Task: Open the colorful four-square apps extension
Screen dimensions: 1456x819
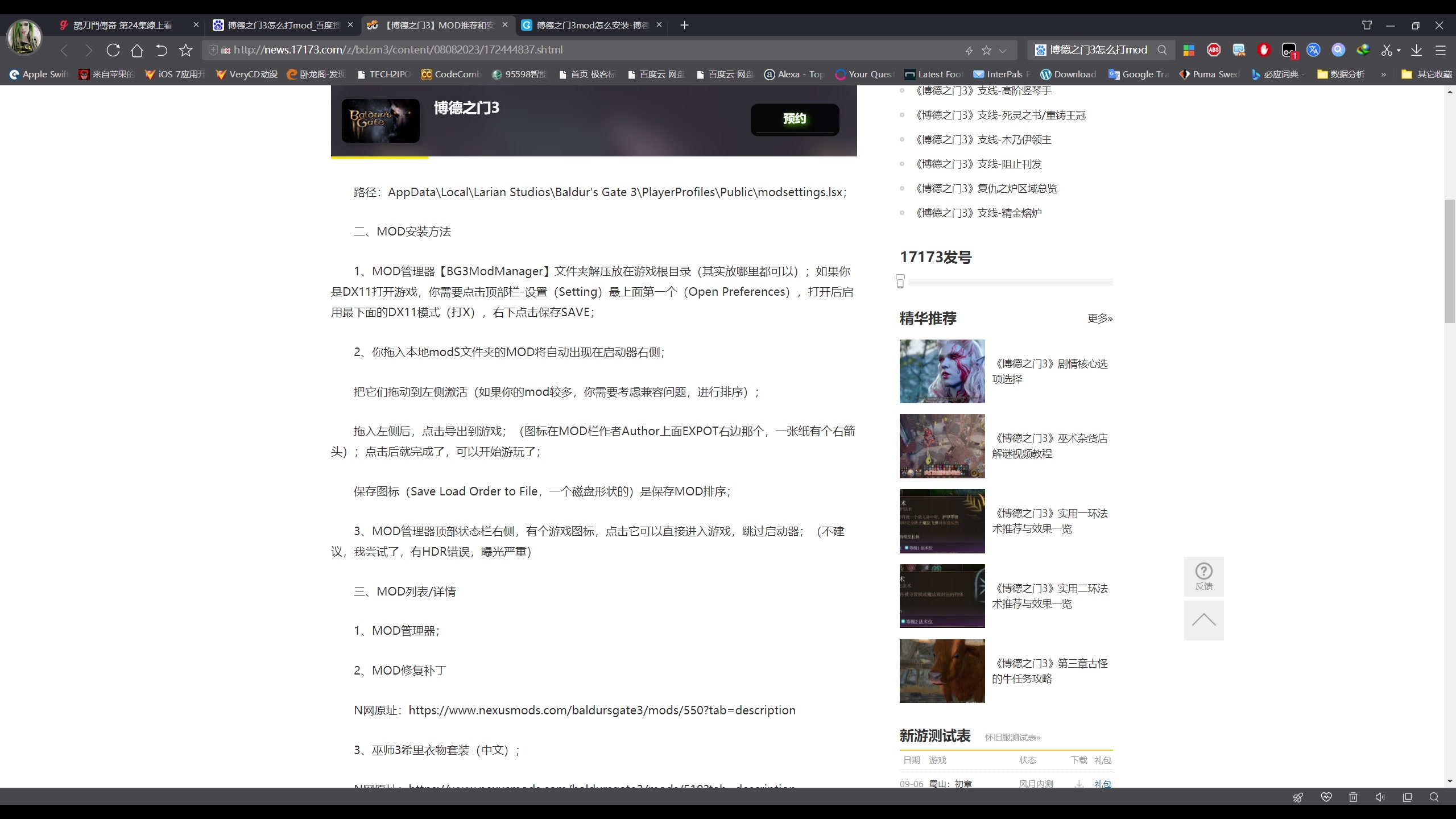Action: click(1189, 50)
